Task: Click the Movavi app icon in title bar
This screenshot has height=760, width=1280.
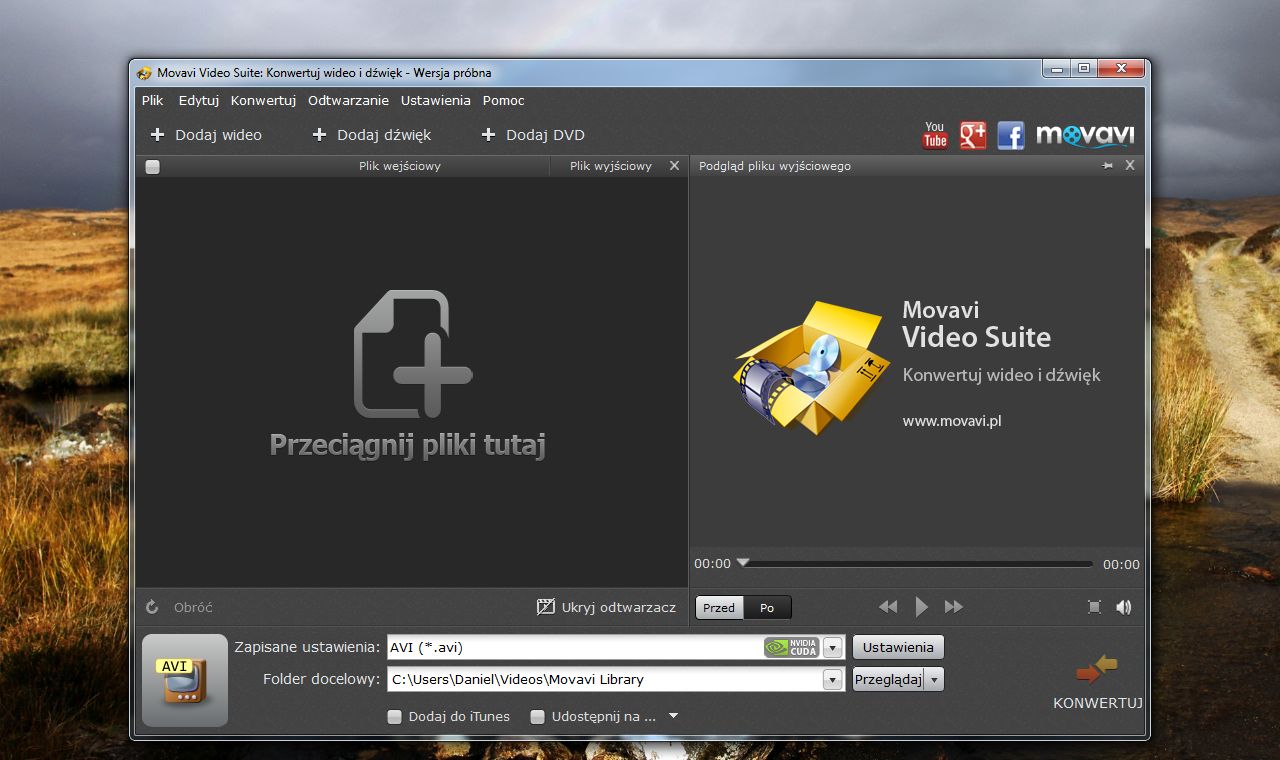Action: coord(144,73)
